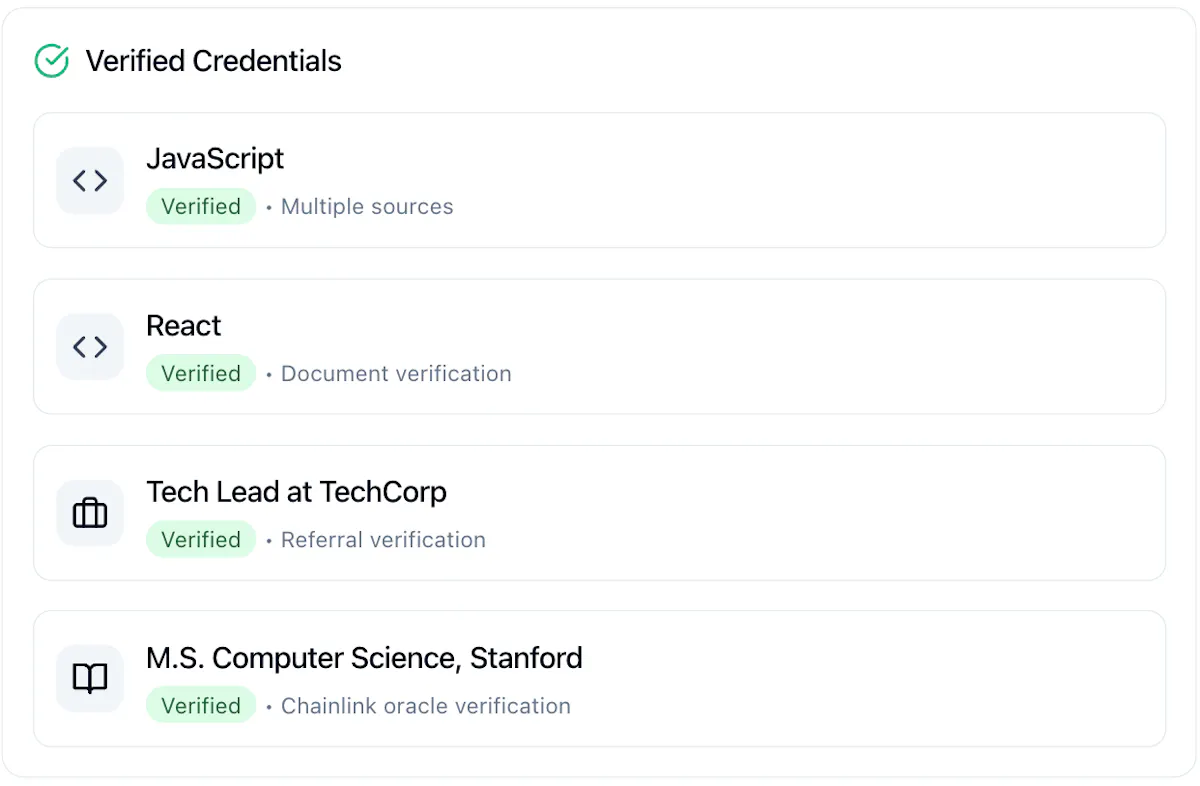The image size is (1200, 786).
Task: Click the 'Document verification' text
Action: tap(396, 374)
